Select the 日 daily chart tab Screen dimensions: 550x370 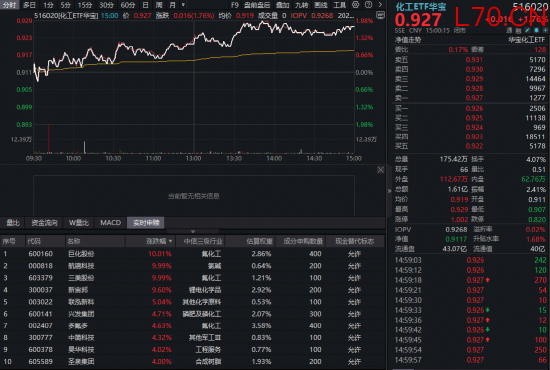click(146, 5)
